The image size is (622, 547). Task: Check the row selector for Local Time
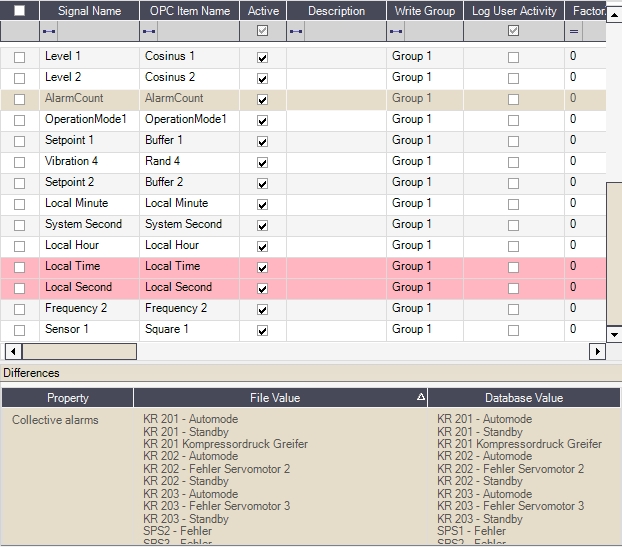20,267
